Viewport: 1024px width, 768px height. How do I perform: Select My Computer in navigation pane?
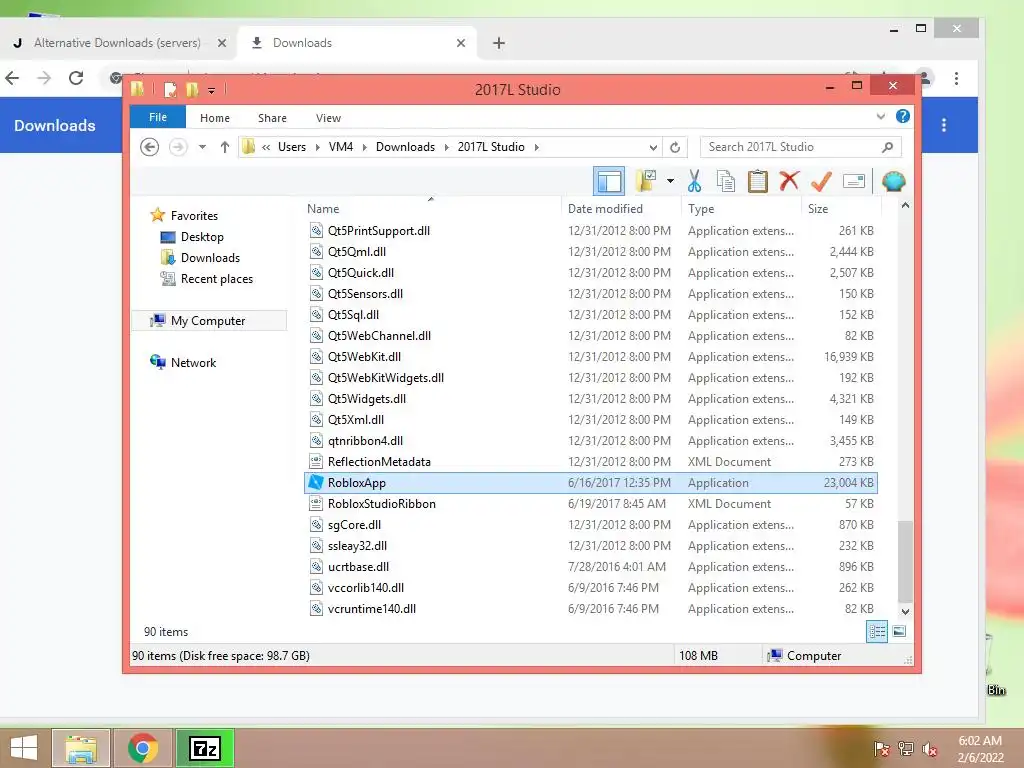(x=208, y=321)
